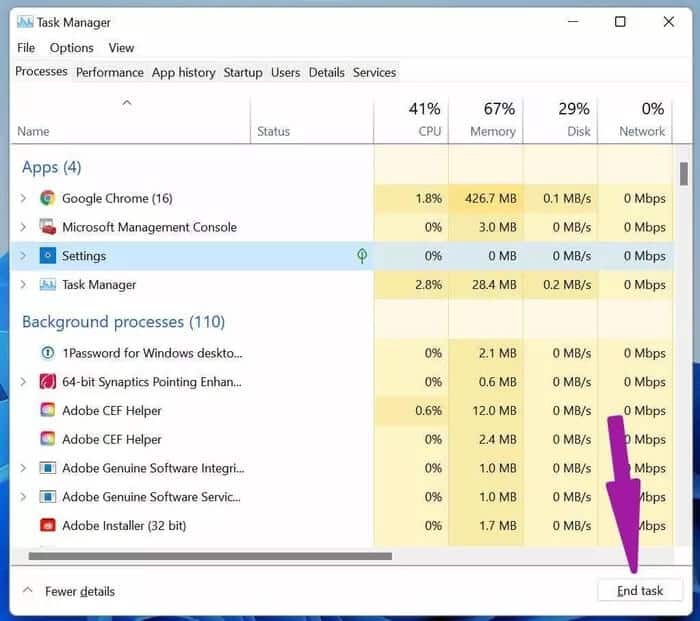Screen dimensions: 700x621
Task: Click the Adobe Genuine Software Integrity icon
Action: point(47,468)
